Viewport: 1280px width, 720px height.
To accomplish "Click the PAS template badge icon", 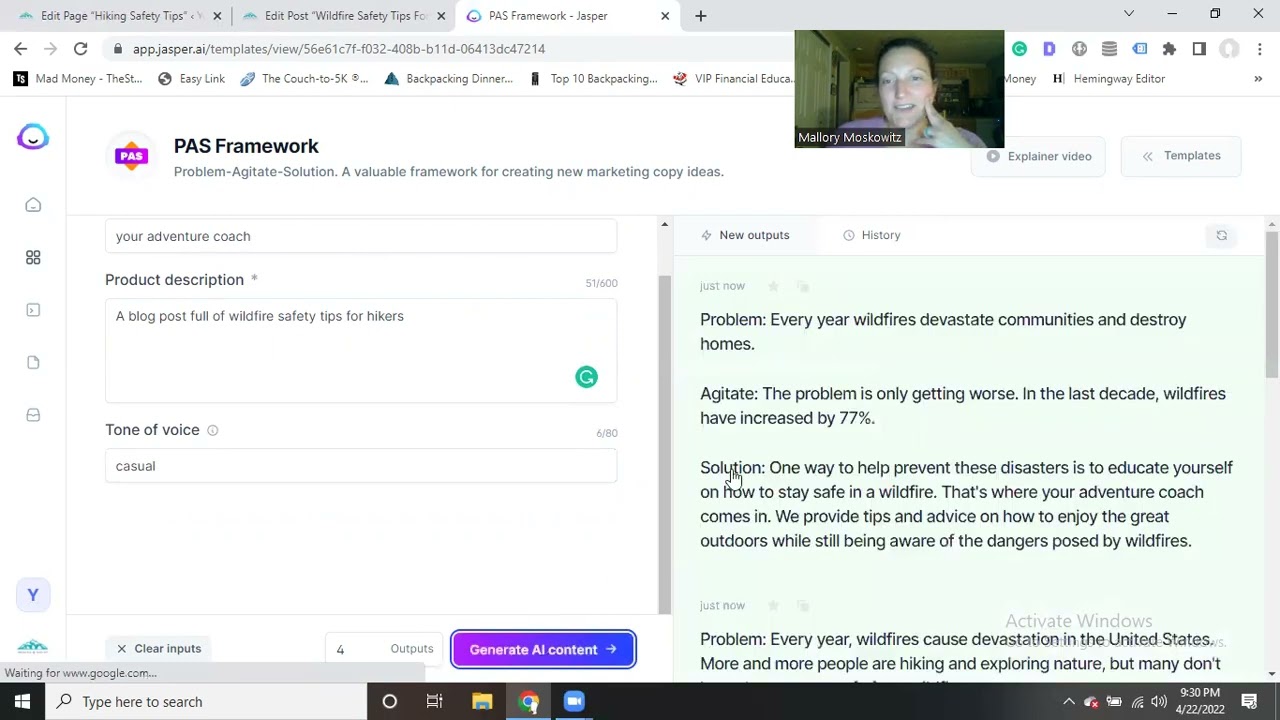I will point(131,155).
